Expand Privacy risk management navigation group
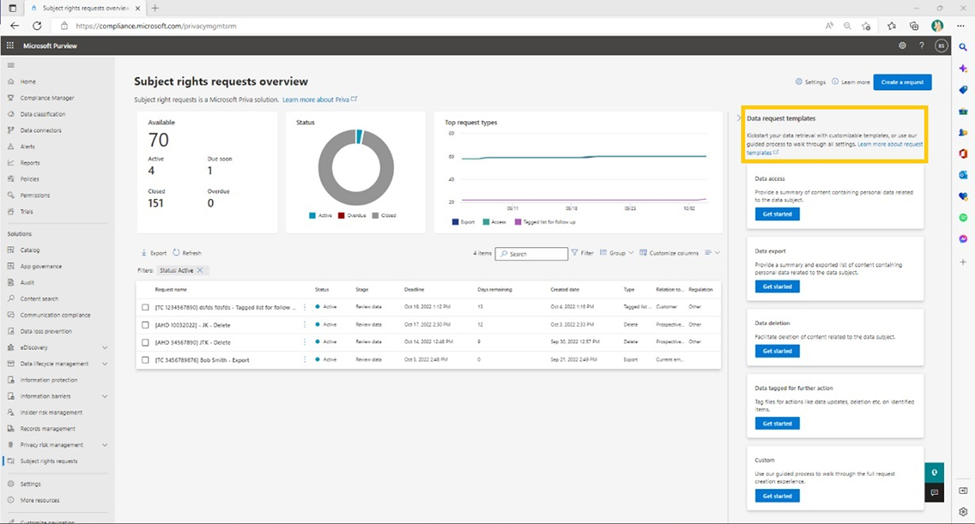Screen dimensions: 975x524 [104, 445]
